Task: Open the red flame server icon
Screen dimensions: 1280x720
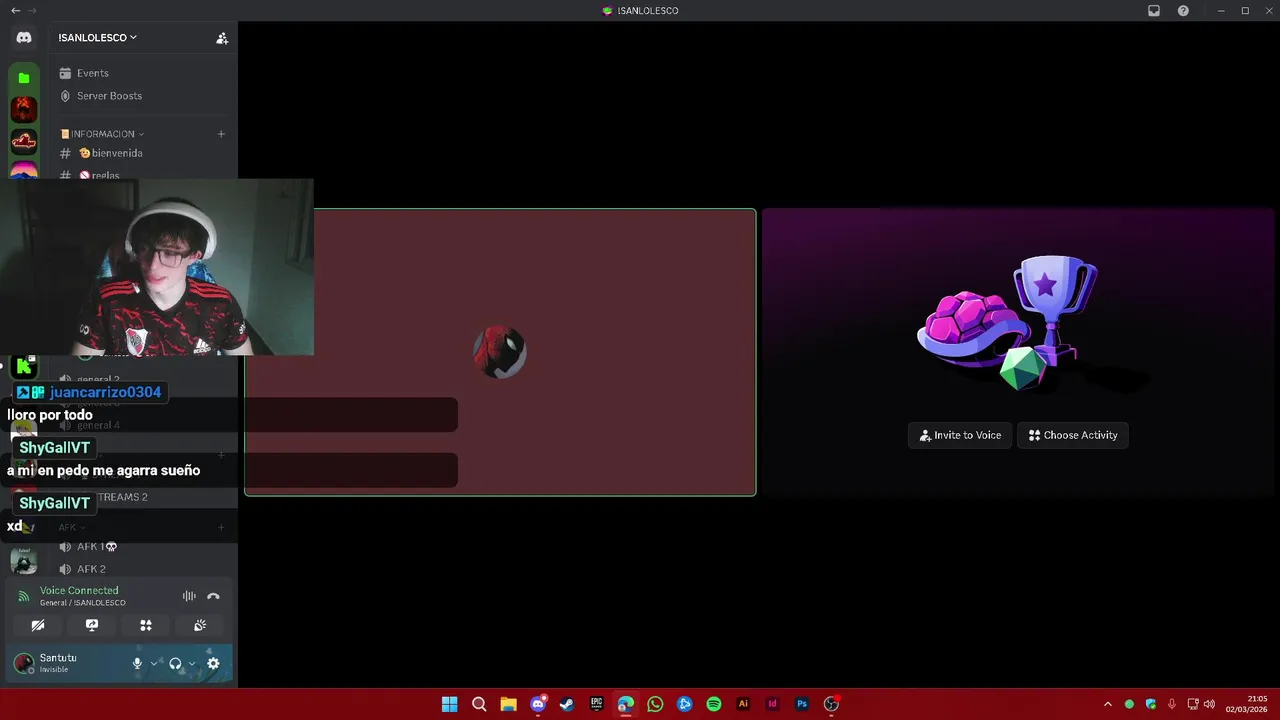Action: click(24, 108)
